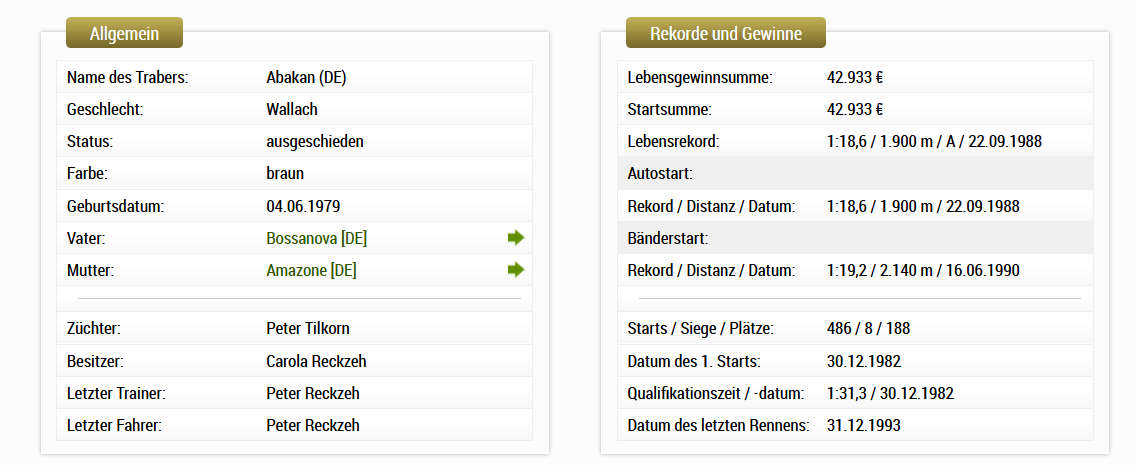Select the Allgemein section header
Viewport: 1136px width, 465px height.
[x=125, y=33]
